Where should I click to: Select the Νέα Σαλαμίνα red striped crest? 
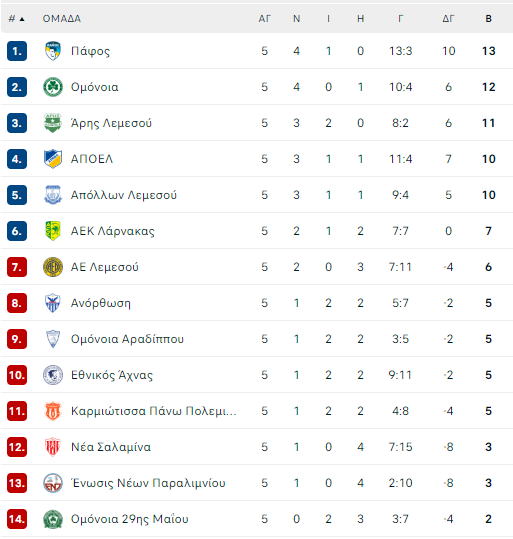[x=53, y=447]
